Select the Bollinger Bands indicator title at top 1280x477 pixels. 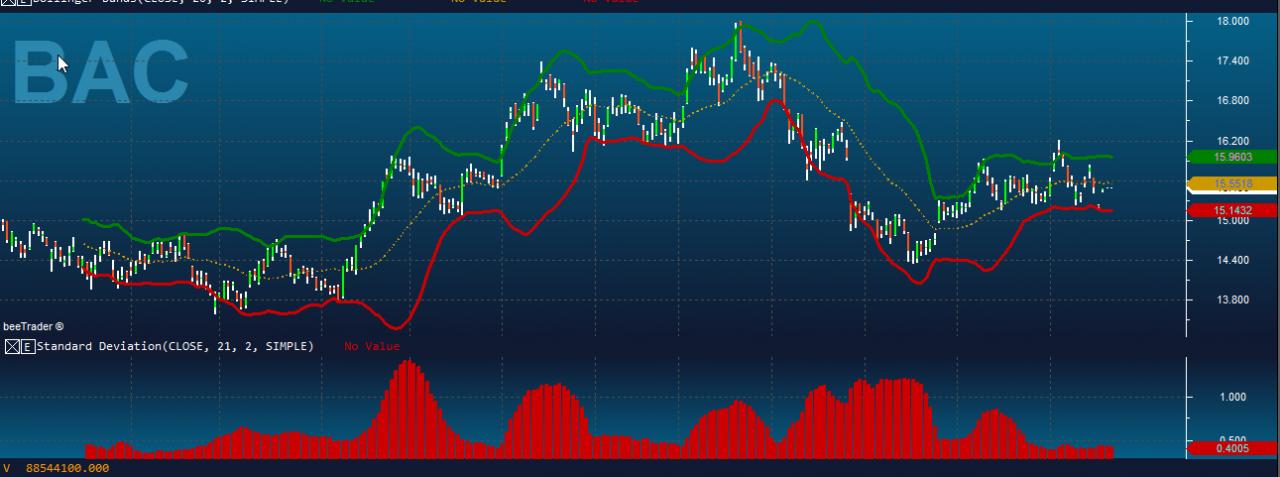pos(162,3)
